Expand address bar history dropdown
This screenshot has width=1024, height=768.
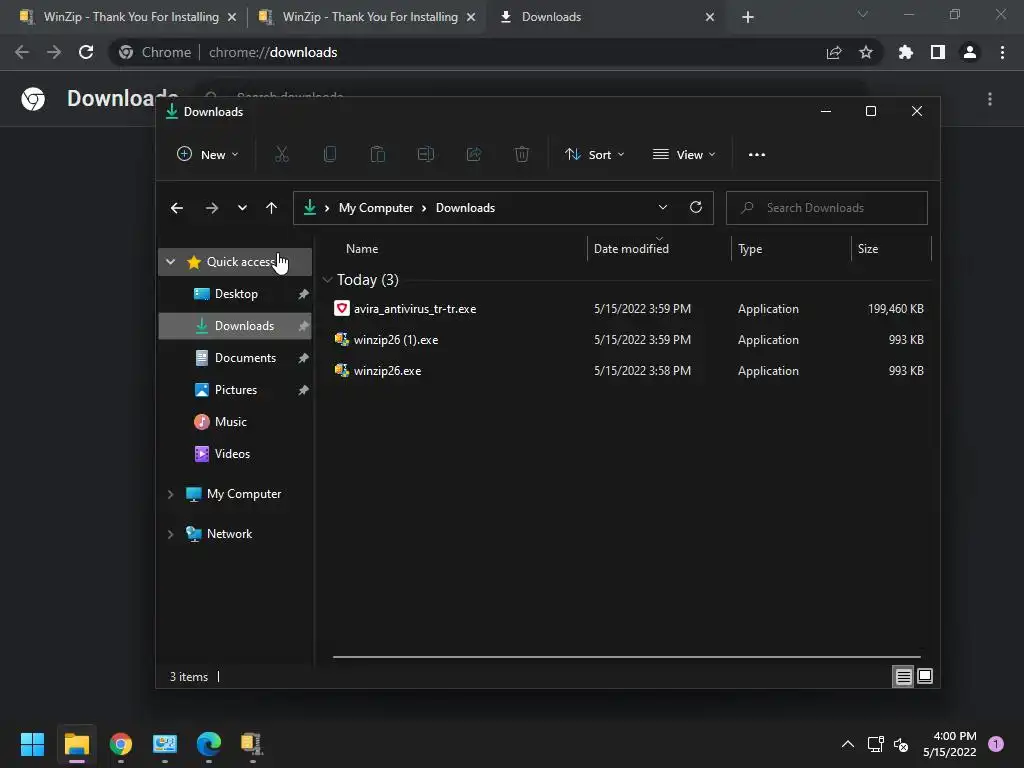663,207
